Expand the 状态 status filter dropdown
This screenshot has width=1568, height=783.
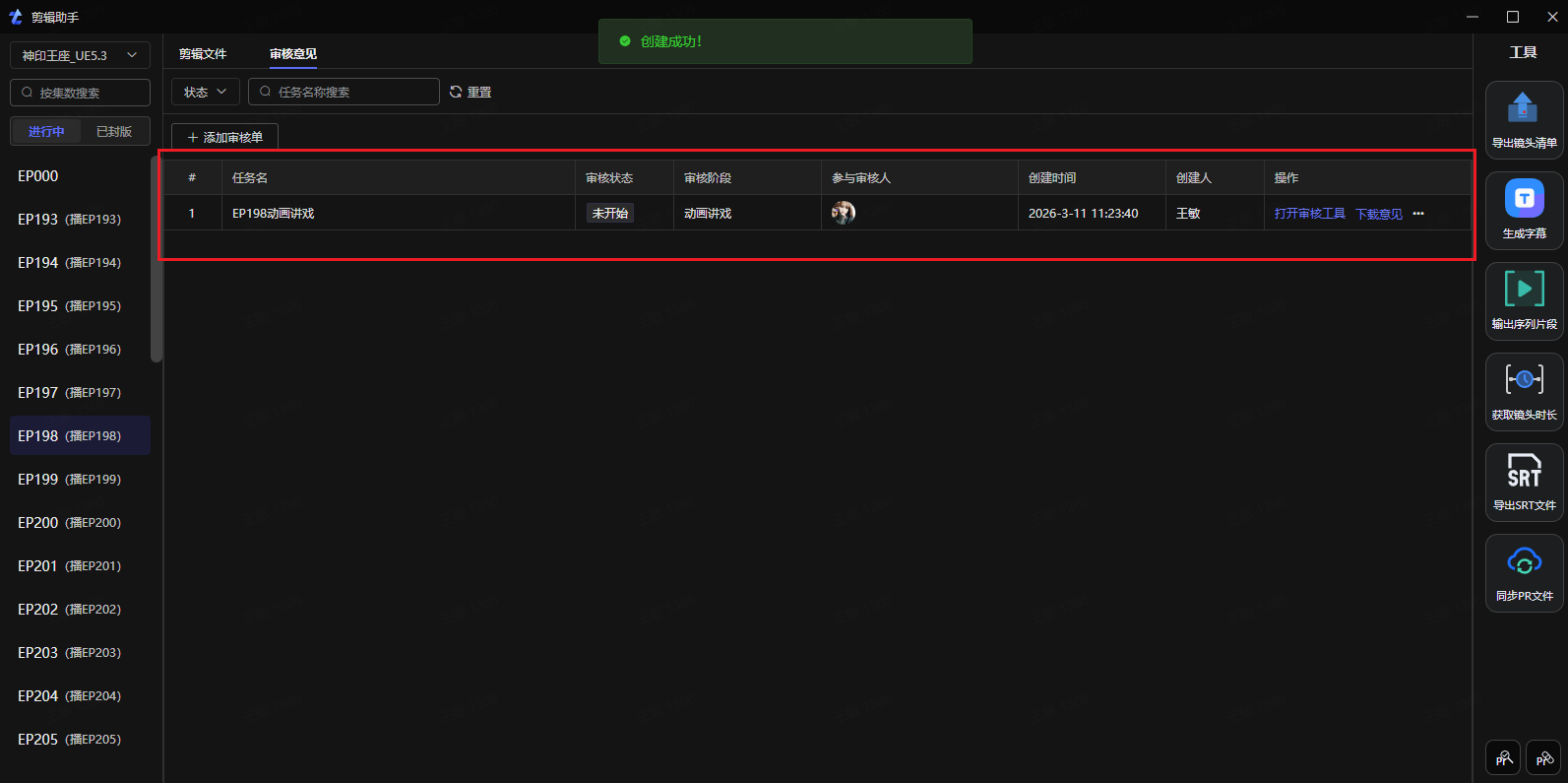pos(205,92)
